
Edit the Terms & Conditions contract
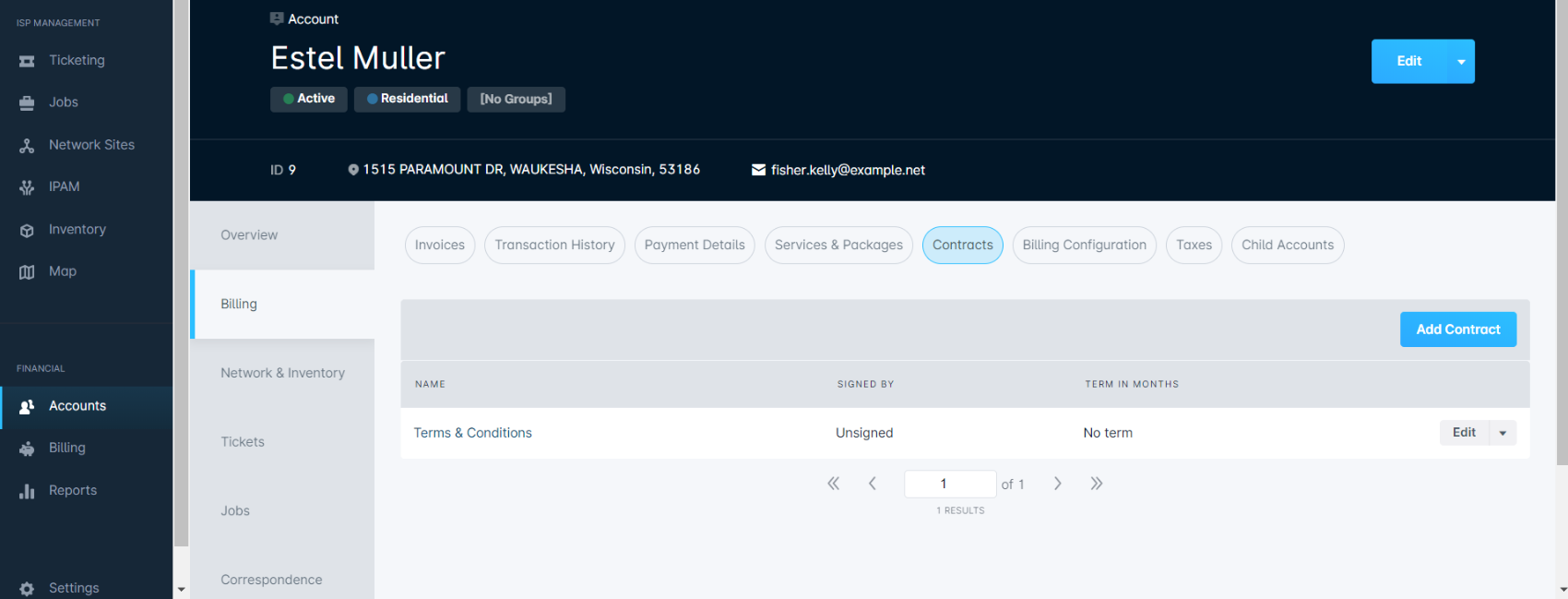[x=1465, y=433]
